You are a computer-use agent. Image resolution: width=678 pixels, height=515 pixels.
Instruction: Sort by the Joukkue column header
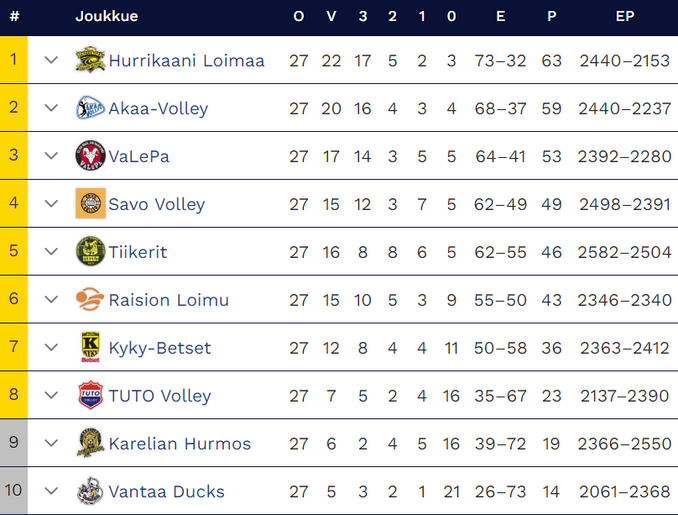click(x=107, y=16)
